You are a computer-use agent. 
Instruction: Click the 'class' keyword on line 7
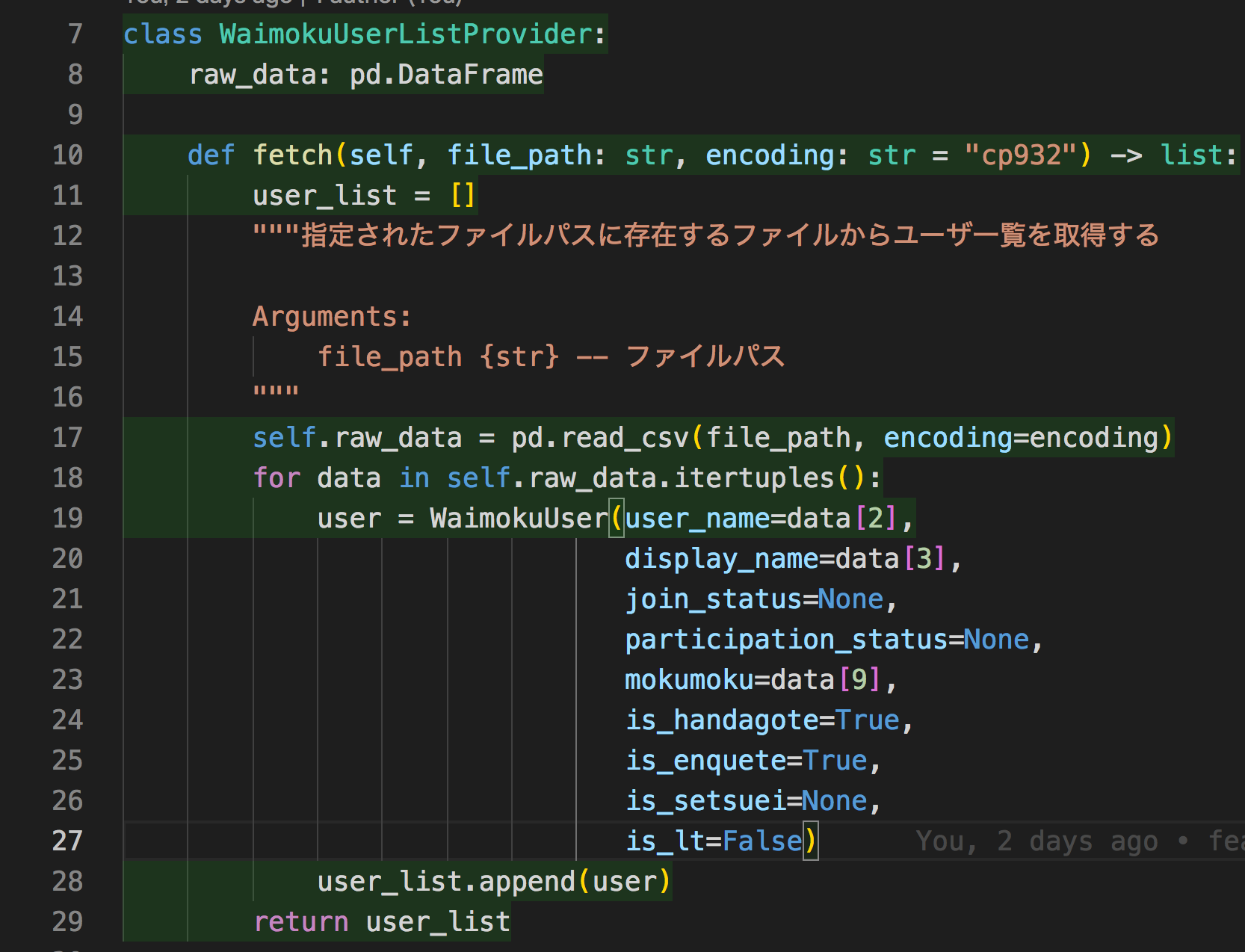click(x=163, y=34)
